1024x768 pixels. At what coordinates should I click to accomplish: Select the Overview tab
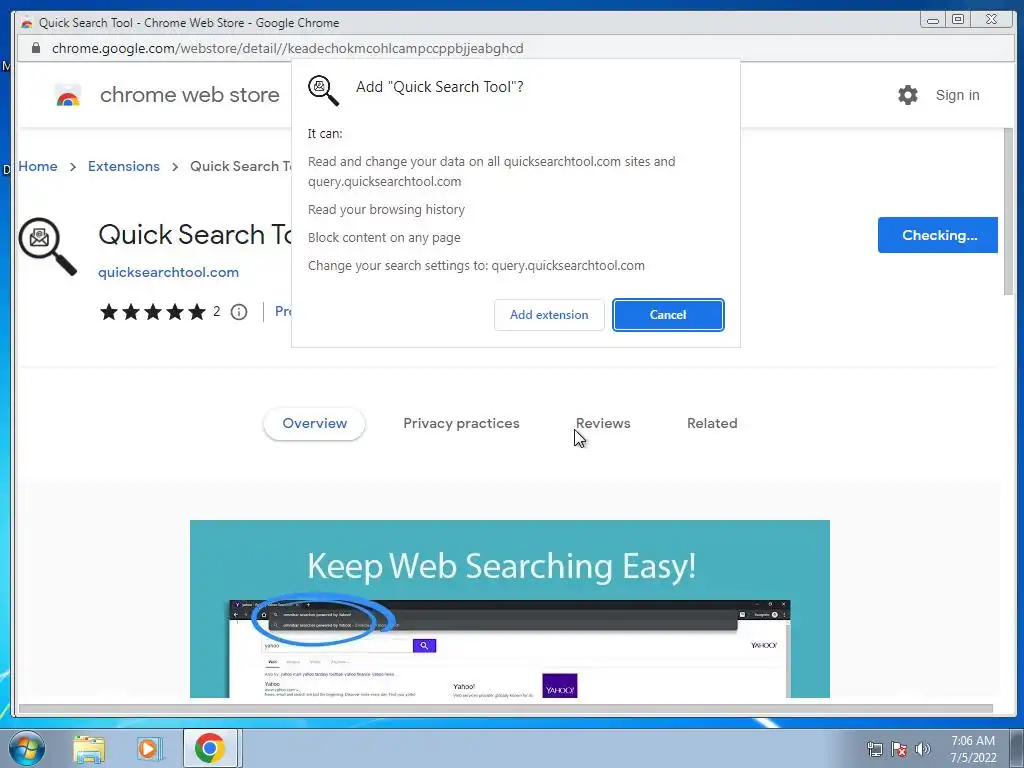pyautogui.click(x=315, y=424)
